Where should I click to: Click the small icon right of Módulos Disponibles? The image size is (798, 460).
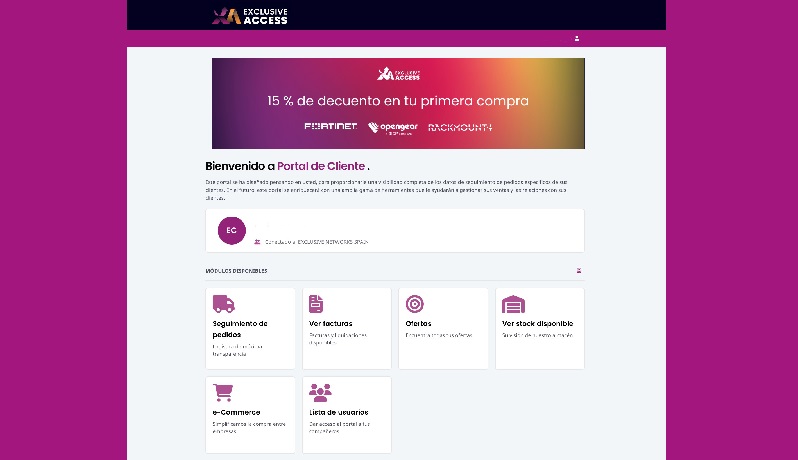point(578,270)
